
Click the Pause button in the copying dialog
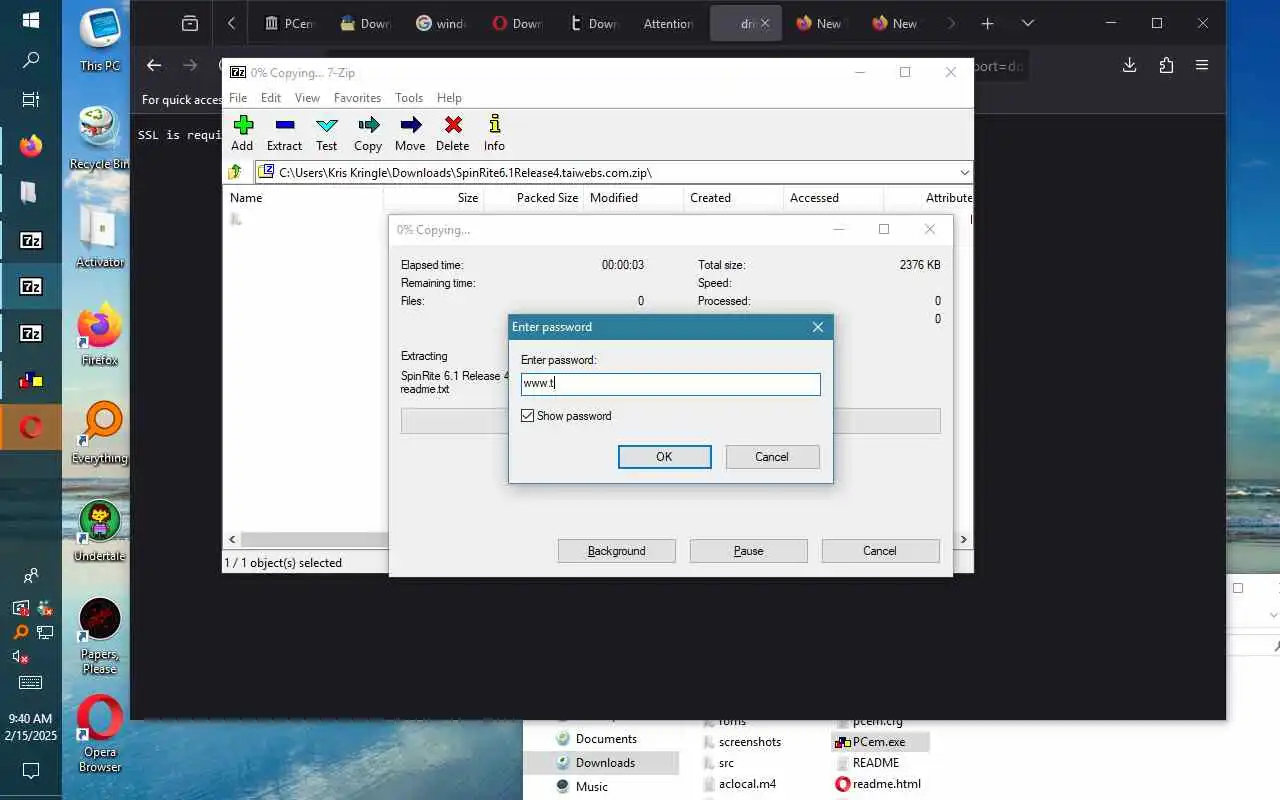point(748,551)
